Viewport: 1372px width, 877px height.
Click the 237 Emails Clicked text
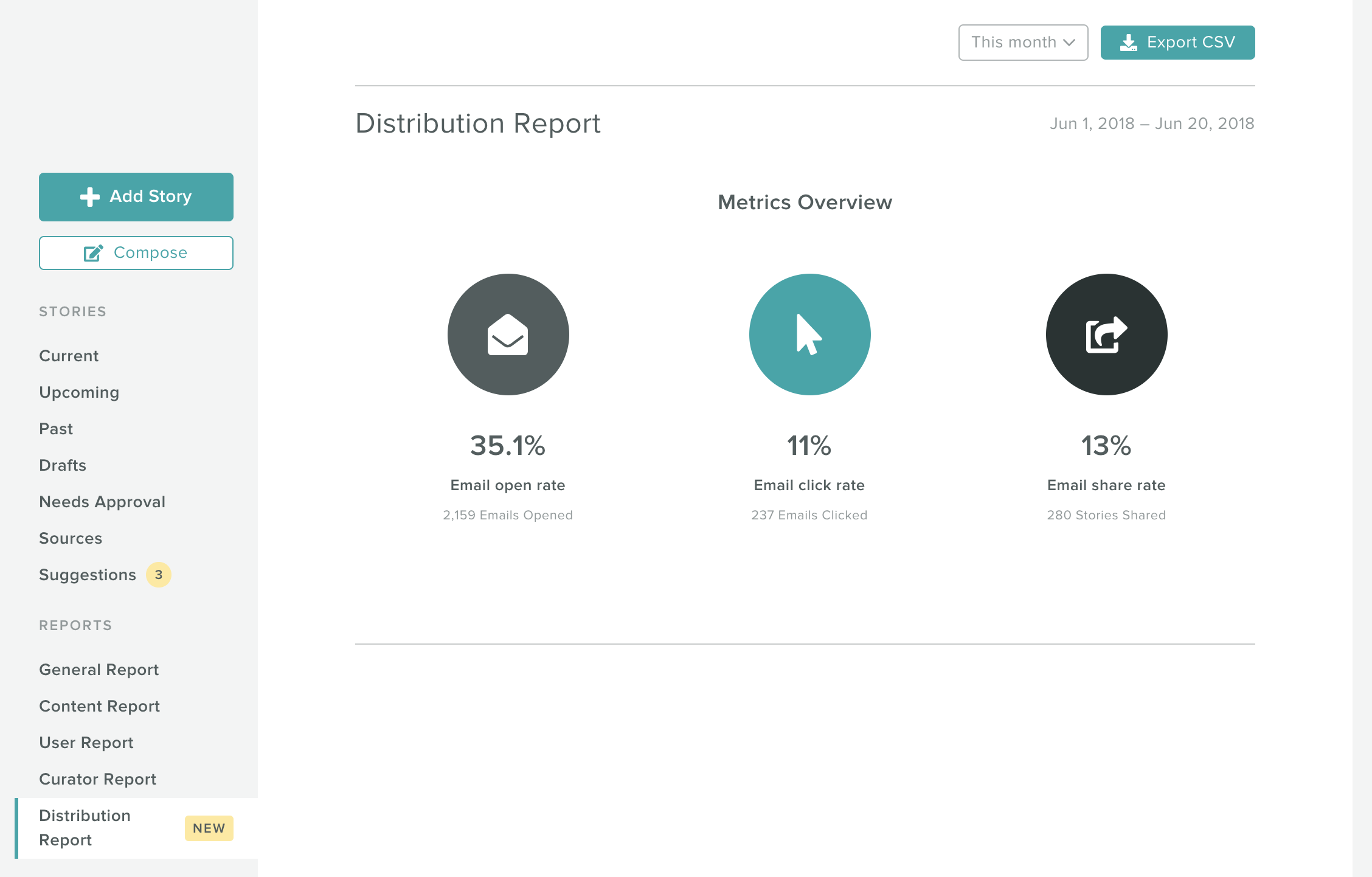[x=809, y=515]
